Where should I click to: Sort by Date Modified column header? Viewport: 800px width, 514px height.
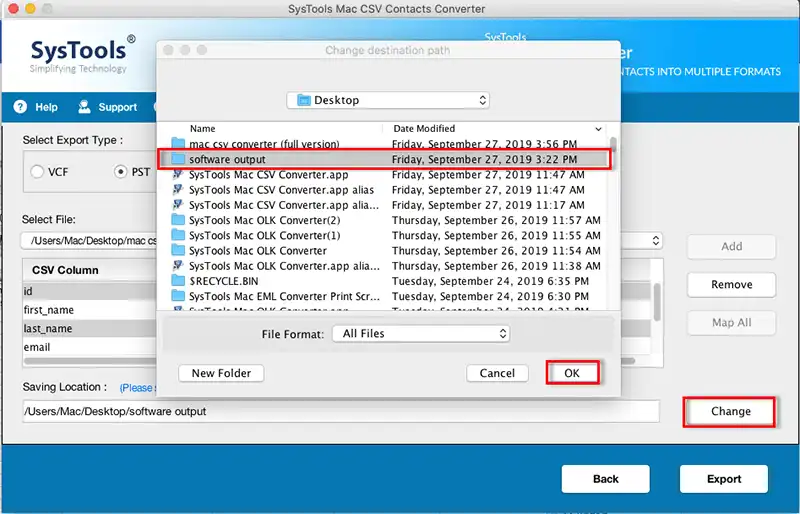[x=424, y=129]
